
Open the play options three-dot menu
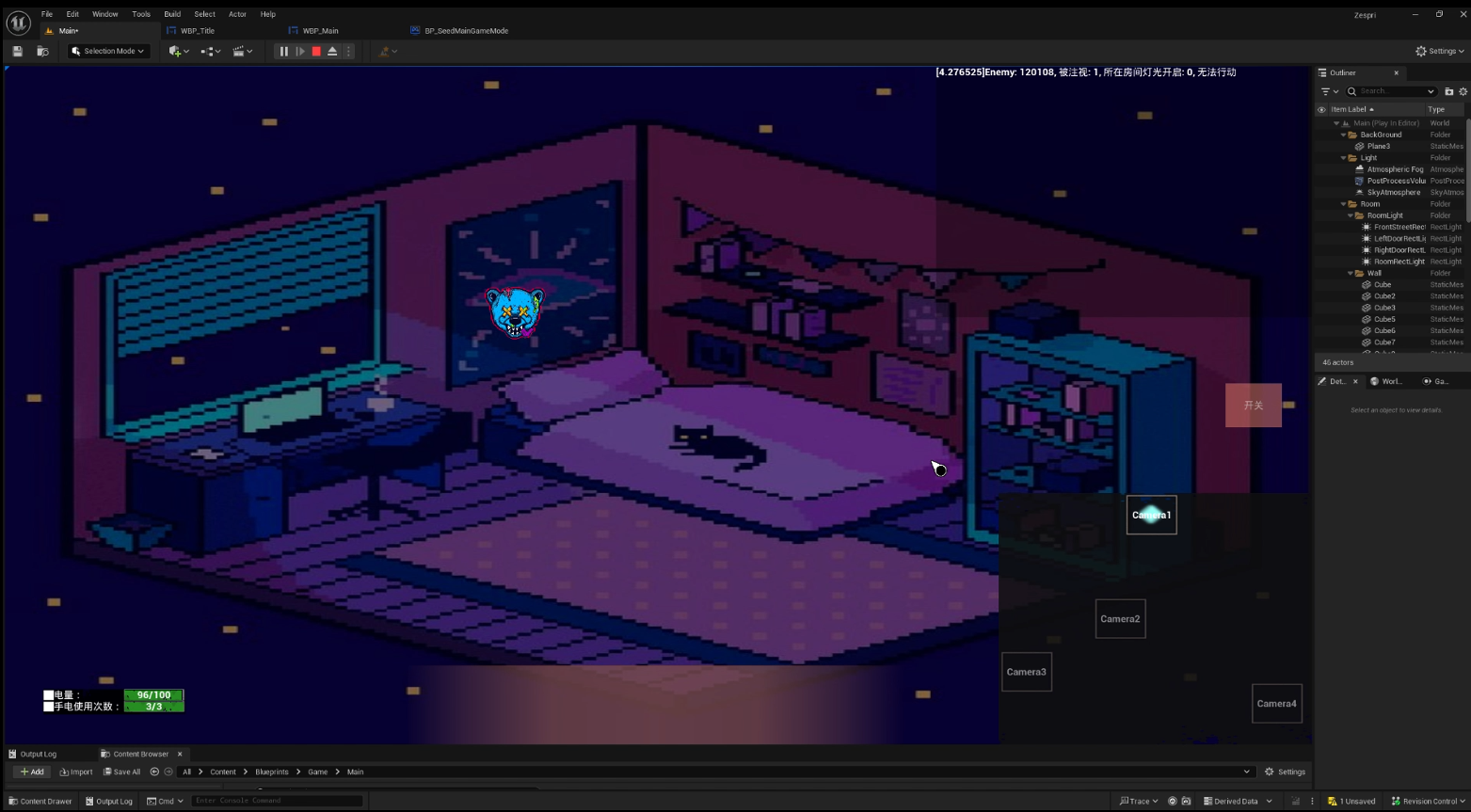pos(348,51)
